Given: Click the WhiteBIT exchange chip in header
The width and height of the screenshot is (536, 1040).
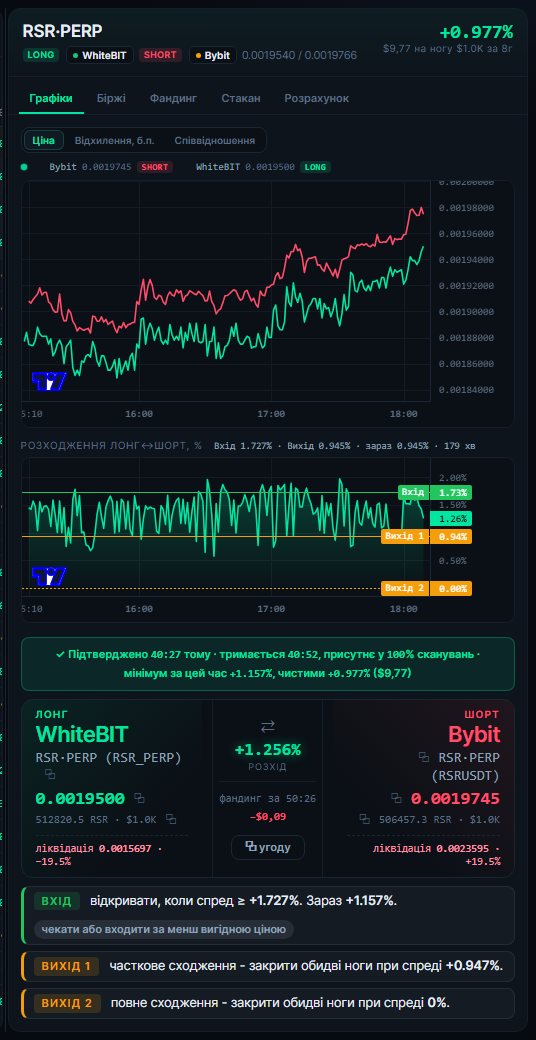Looking at the screenshot, I should point(102,55).
